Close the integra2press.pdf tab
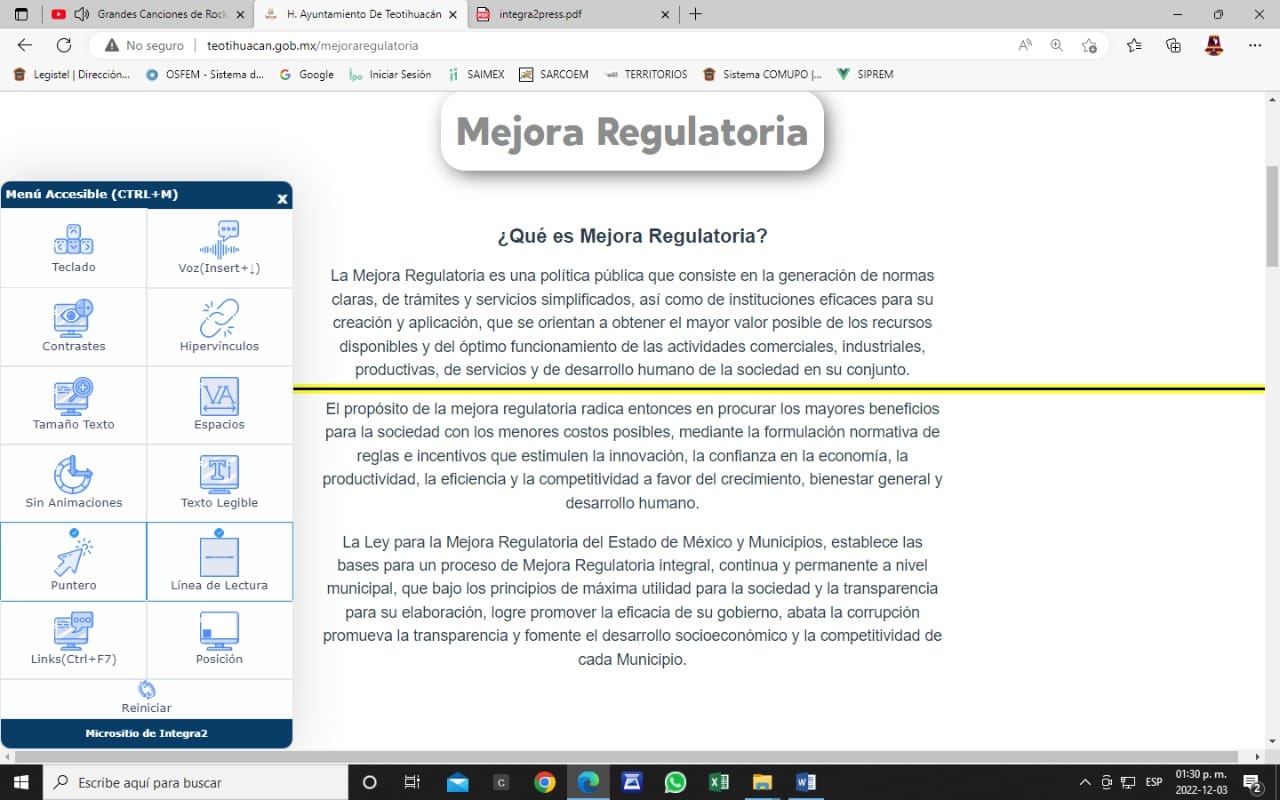 [x=665, y=14]
